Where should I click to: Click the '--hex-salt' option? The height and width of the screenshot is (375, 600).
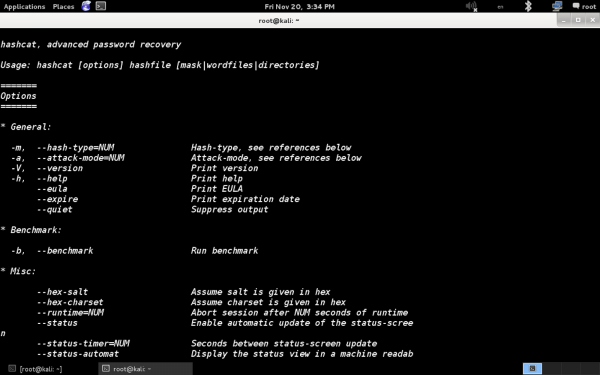click(x=62, y=292)
